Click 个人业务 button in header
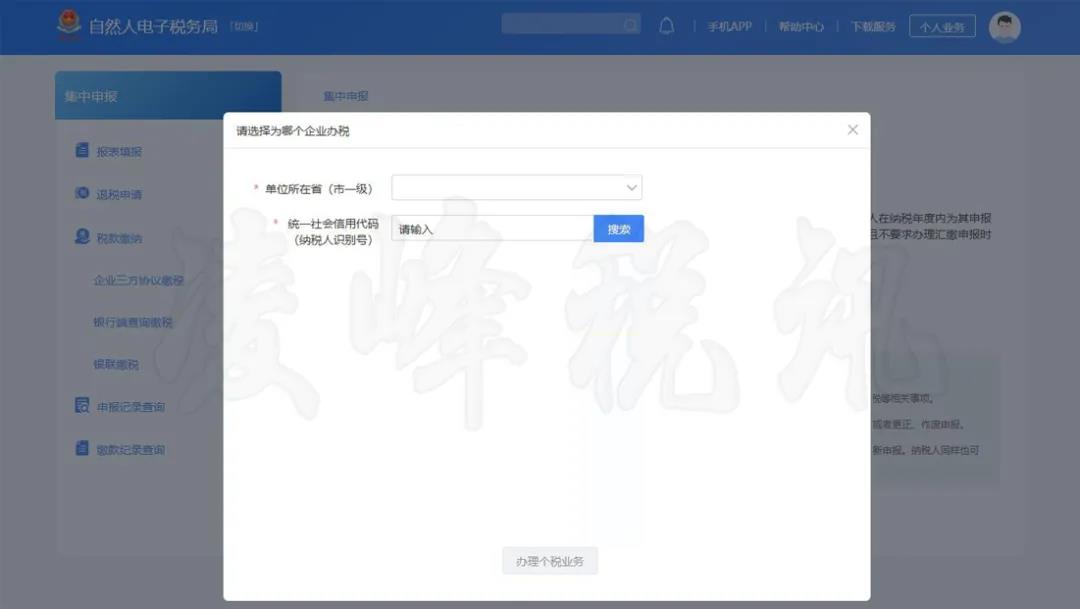Viewport: 1080px width, 609px height. 942,27
